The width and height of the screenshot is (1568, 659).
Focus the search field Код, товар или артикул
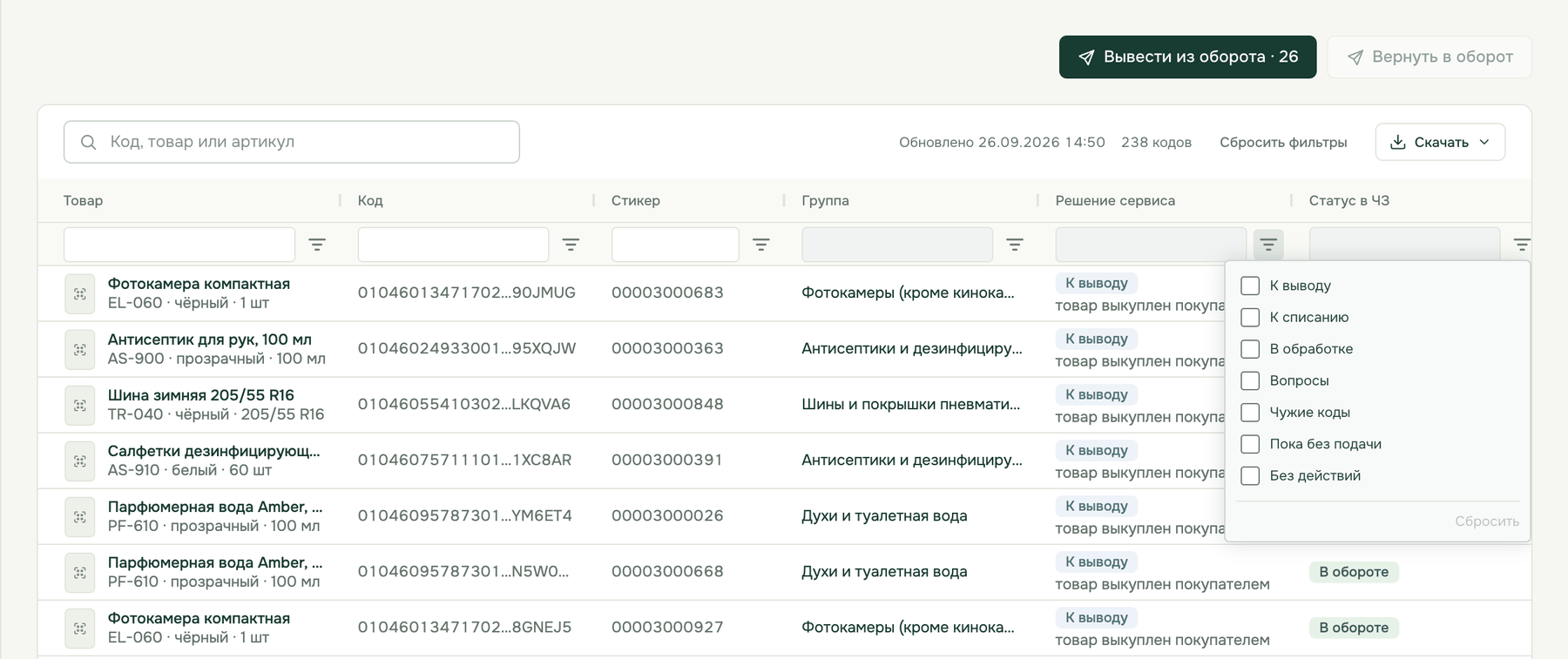292,142
